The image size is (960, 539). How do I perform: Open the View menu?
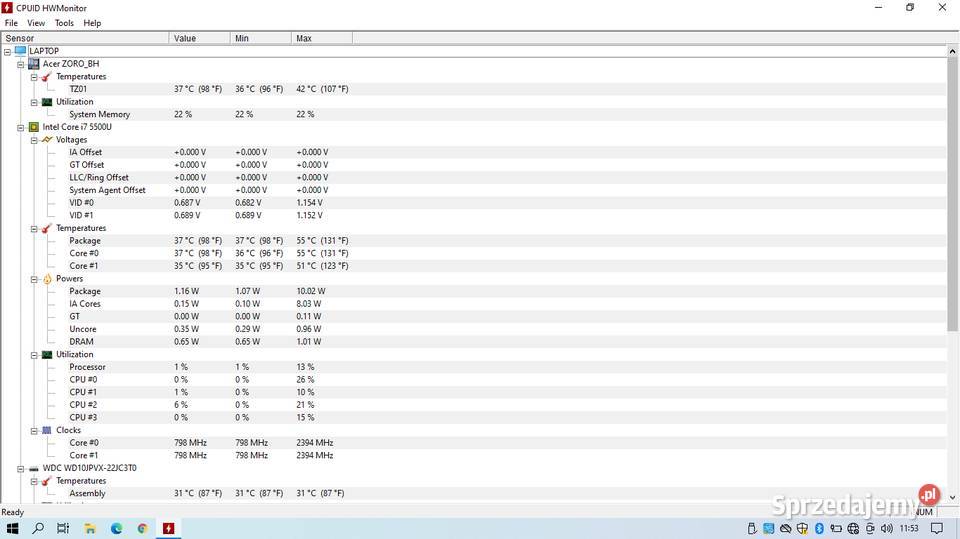pos(36,23)
